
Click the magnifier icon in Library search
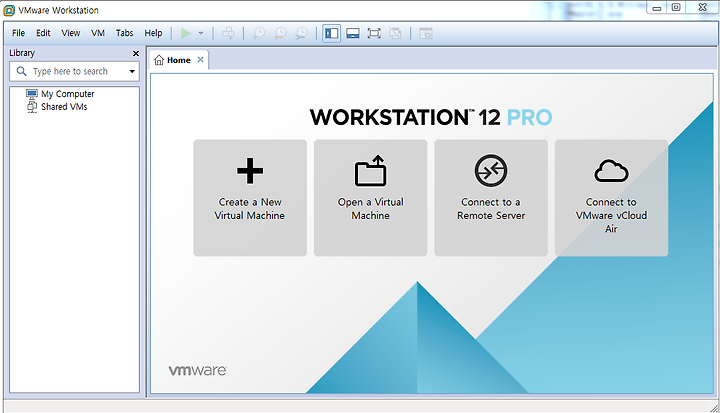click(x=22, y=71)
